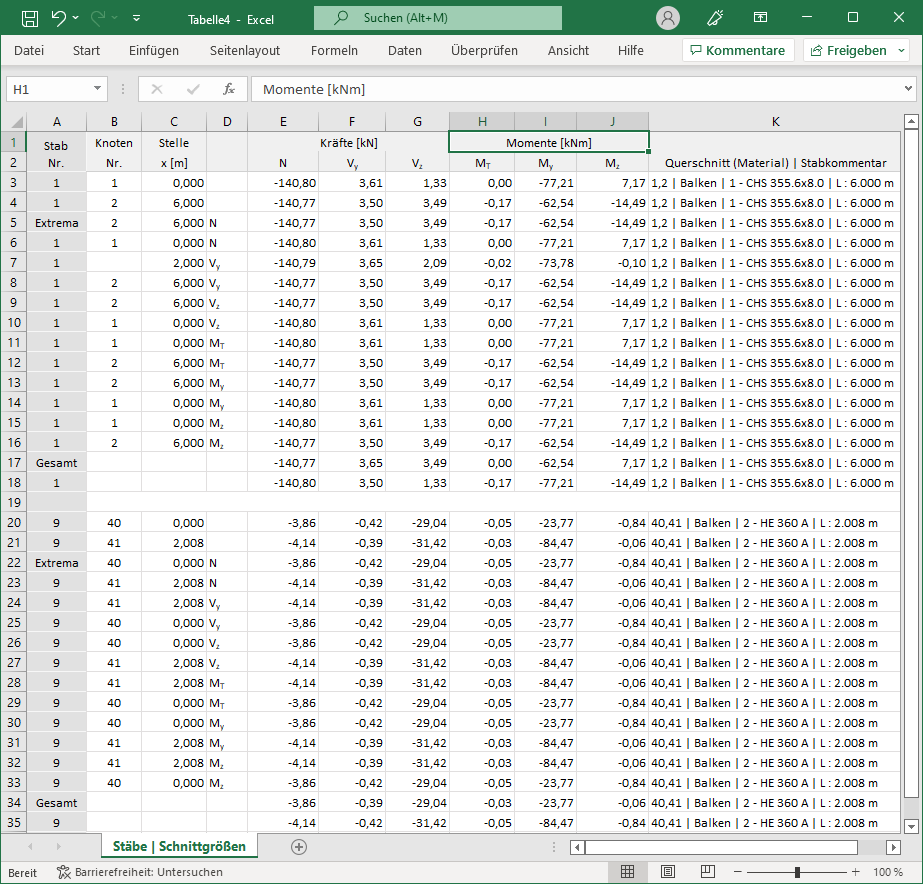Add a new worksheet with the plus icon
This screenshot has width=923, height=884.
(299, 846)
